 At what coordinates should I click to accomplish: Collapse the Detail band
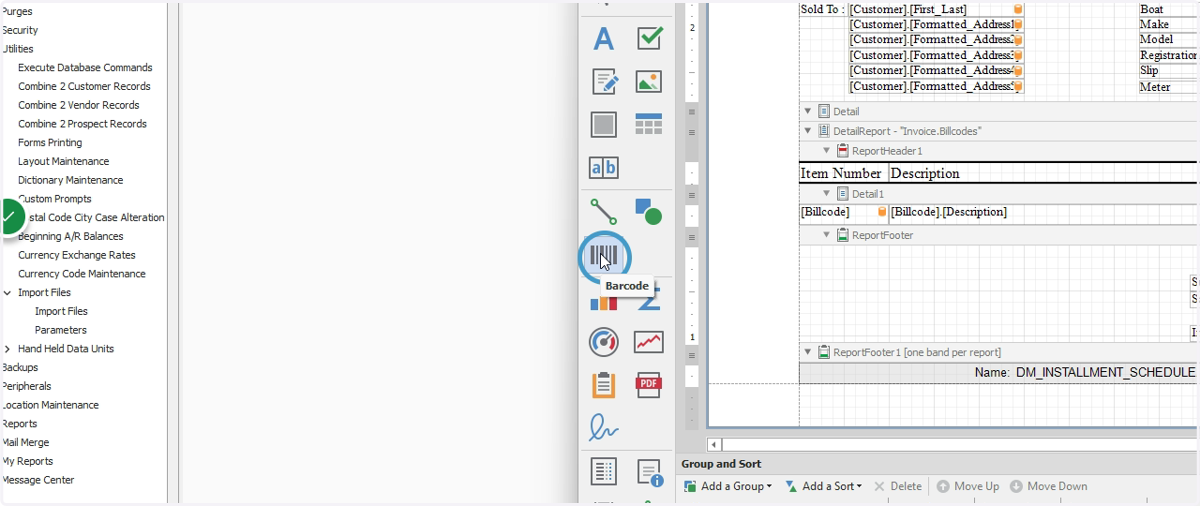(x=808, y=111)
